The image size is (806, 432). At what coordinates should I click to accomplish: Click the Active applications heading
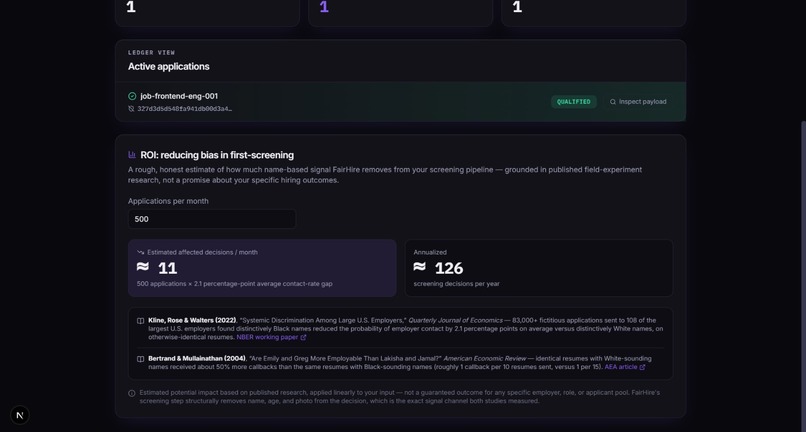click(169, 66)
